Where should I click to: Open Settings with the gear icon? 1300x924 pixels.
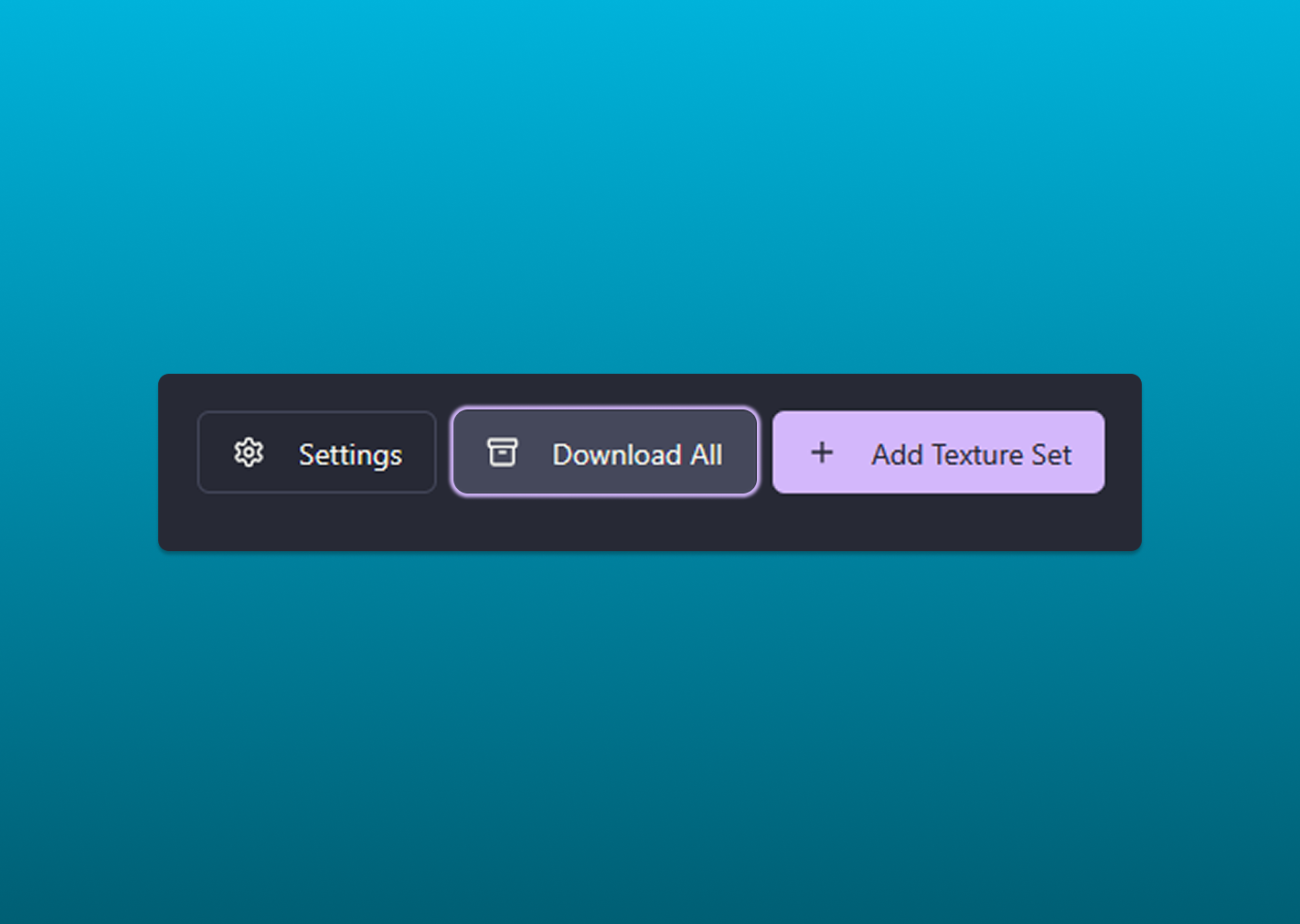[x=249, y=452]
